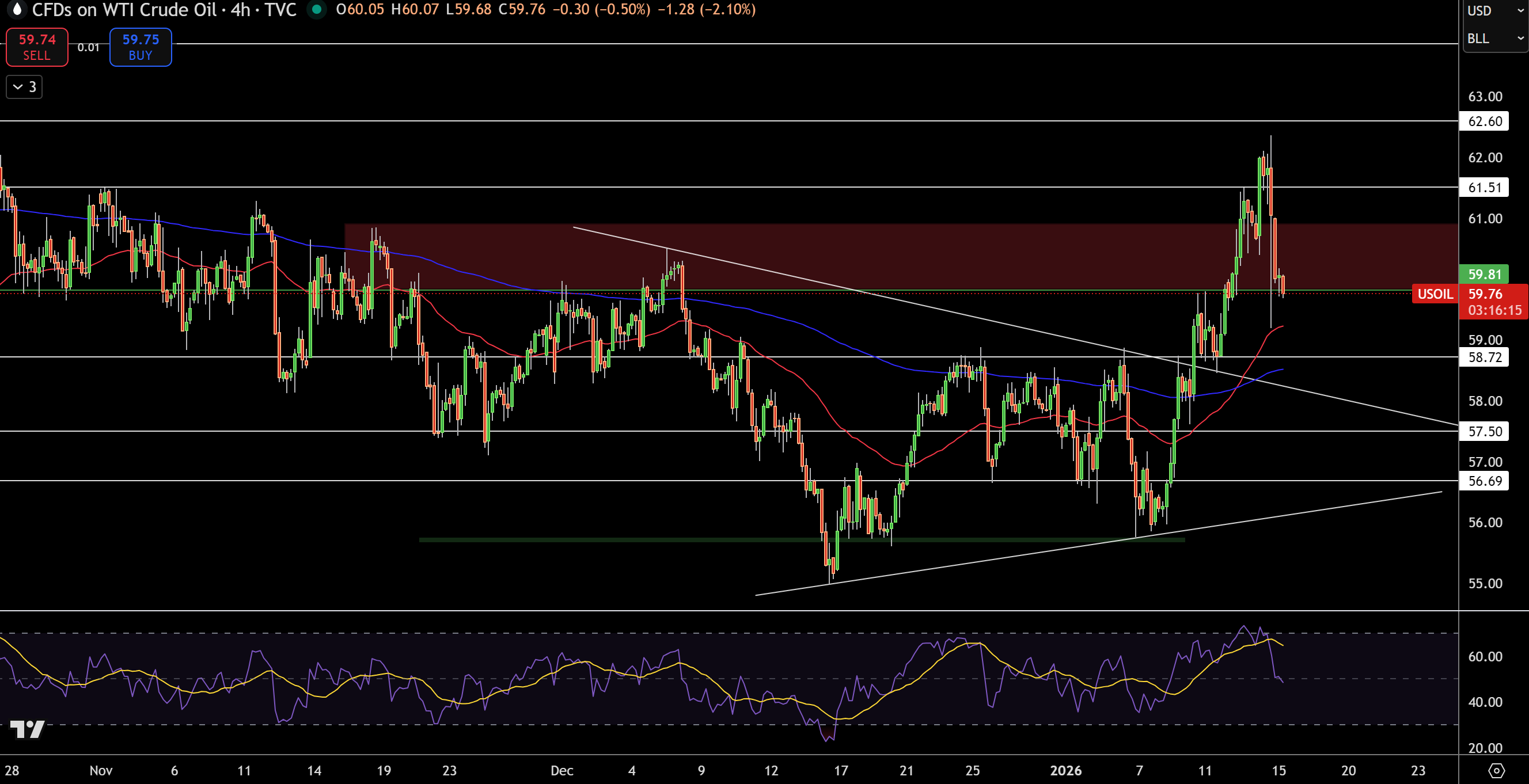This screenshot has width=1529, height=784.
Task: Click the TradingView logo
Action: pyautogui.click(x=26, y=729)
